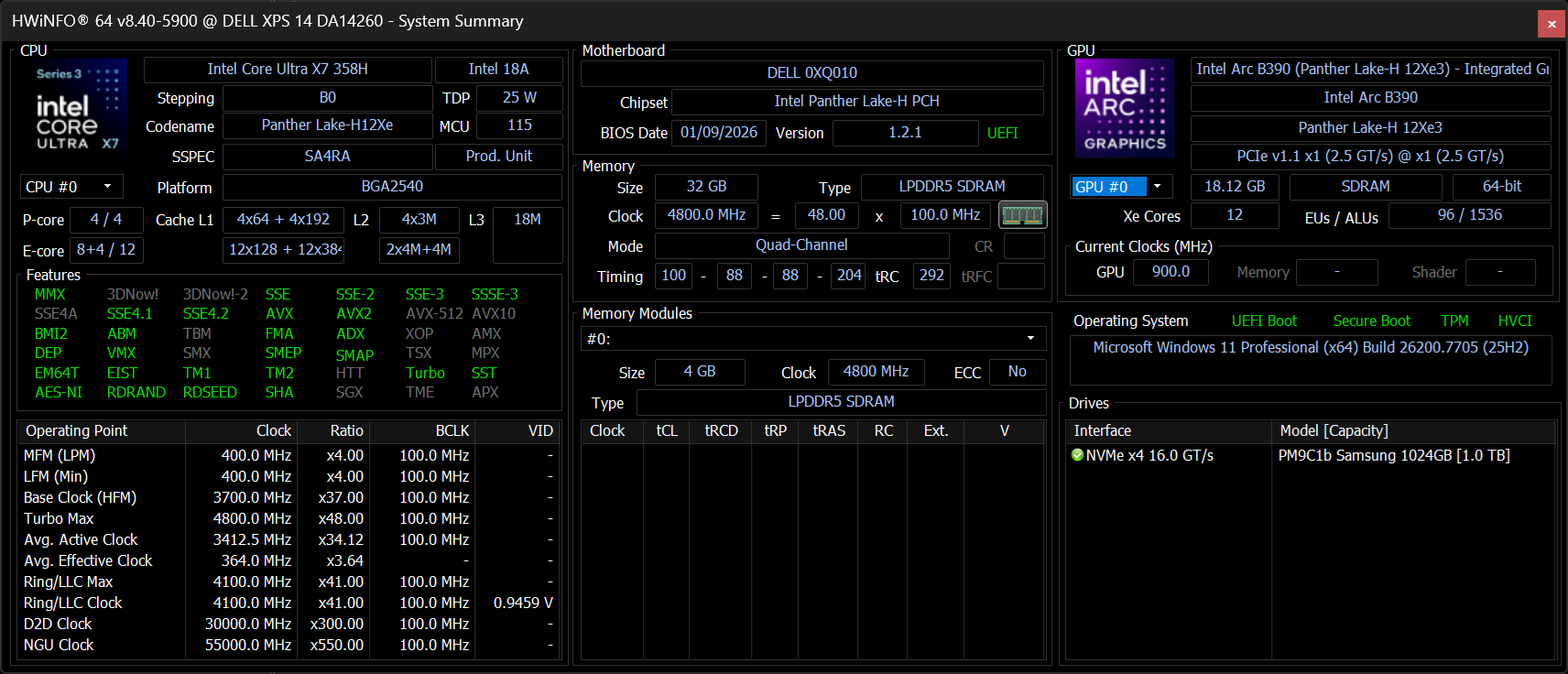Click the Windows 11 Professional OS text
This screenshot has height=674, width=1568.
pos(1310,348)
